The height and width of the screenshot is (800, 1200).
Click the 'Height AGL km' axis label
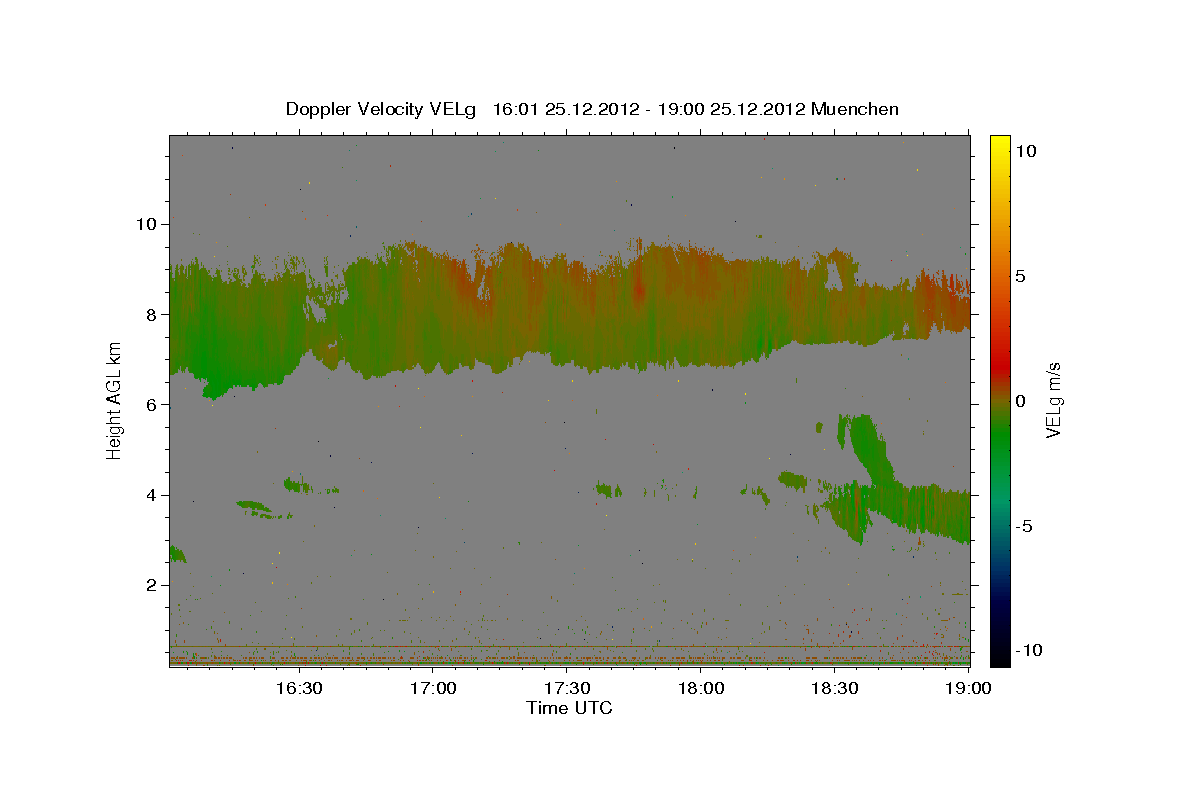[115, 400]
